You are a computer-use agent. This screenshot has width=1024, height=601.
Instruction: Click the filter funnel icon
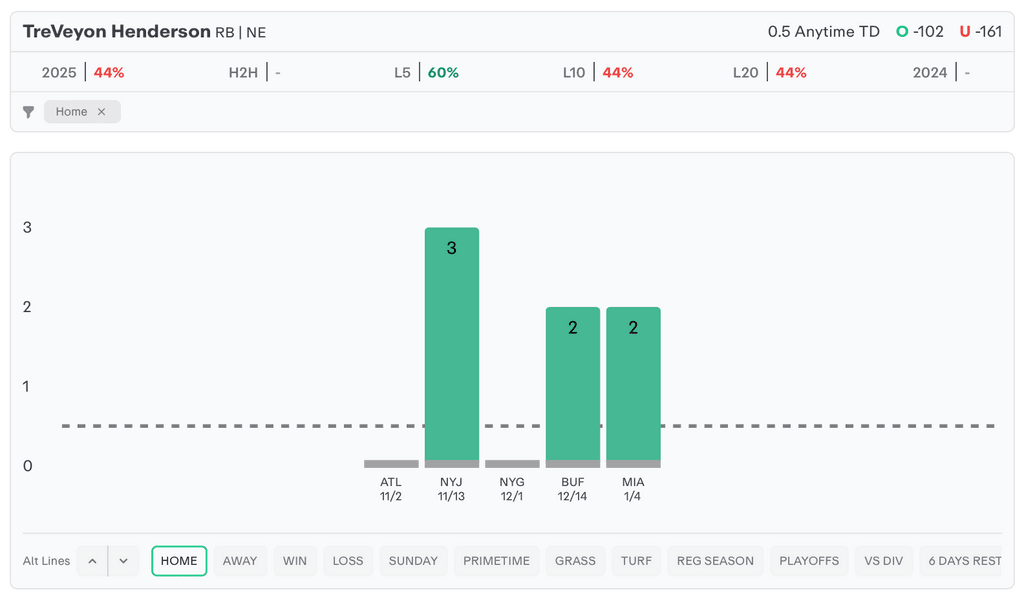pos(29,112)
